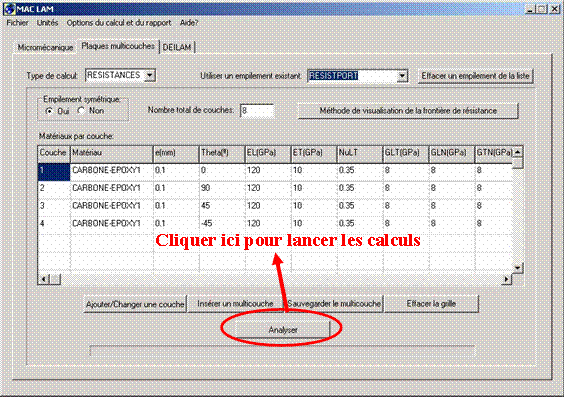Click the GLN(GPa) column header

[x=451, y=153]
